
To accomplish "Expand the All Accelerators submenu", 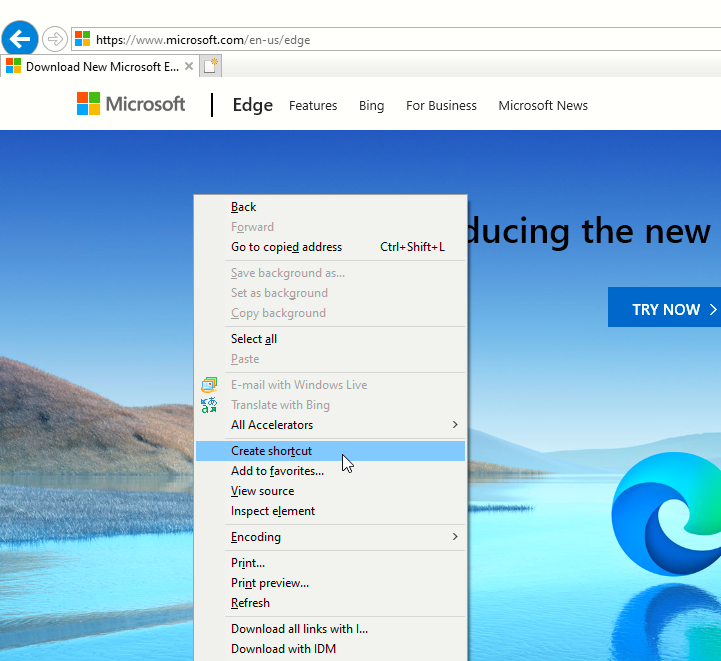I will point(330,425).
